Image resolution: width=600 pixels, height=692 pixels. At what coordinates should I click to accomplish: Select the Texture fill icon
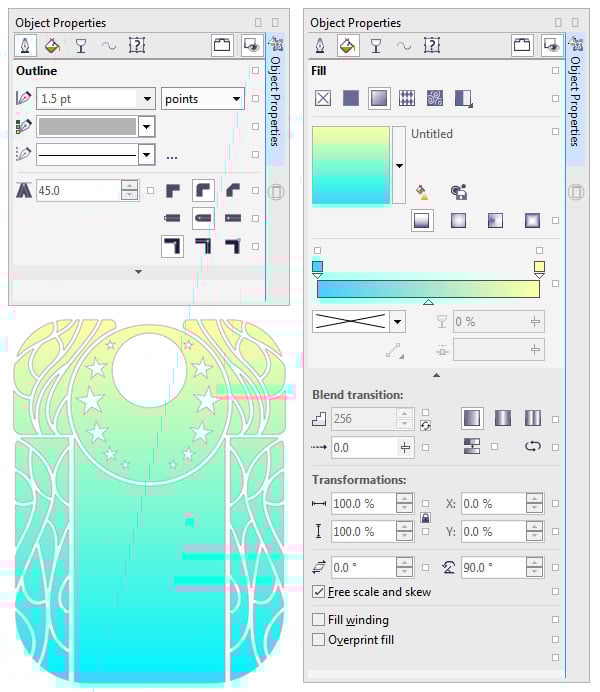coord(435,98)
